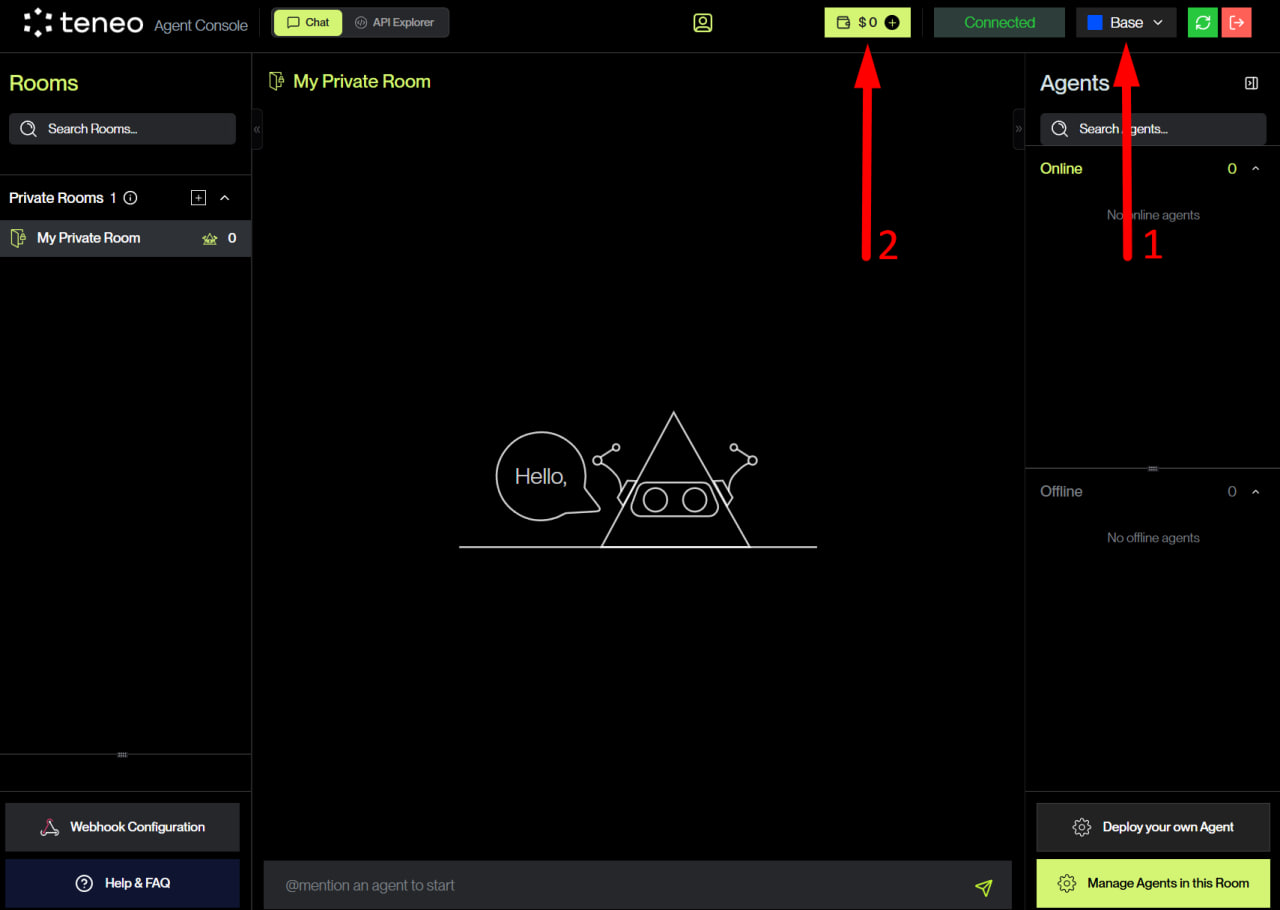Image resolution: width=1280 pixels, height=910 pixels.
Task: Click the green refresh icon button
Action: click(x=1203, y=23)
